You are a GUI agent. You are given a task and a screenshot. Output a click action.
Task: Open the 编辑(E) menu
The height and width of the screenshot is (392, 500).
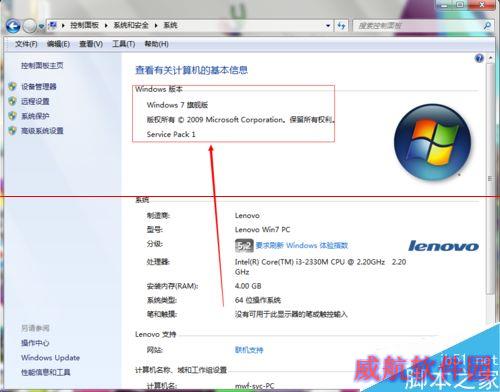tap(58, 44)
